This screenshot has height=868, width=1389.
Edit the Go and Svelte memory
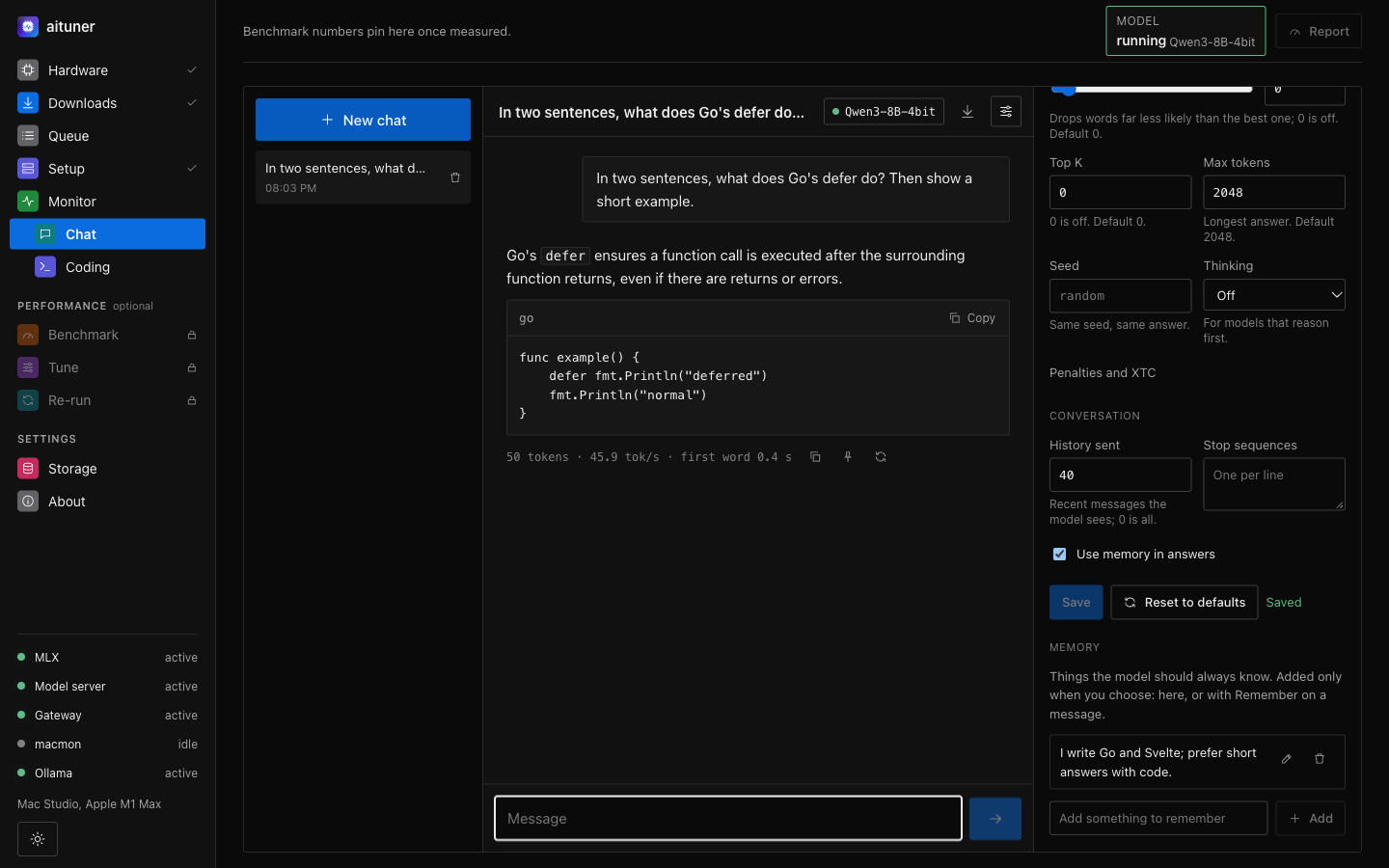[1287, 759]
